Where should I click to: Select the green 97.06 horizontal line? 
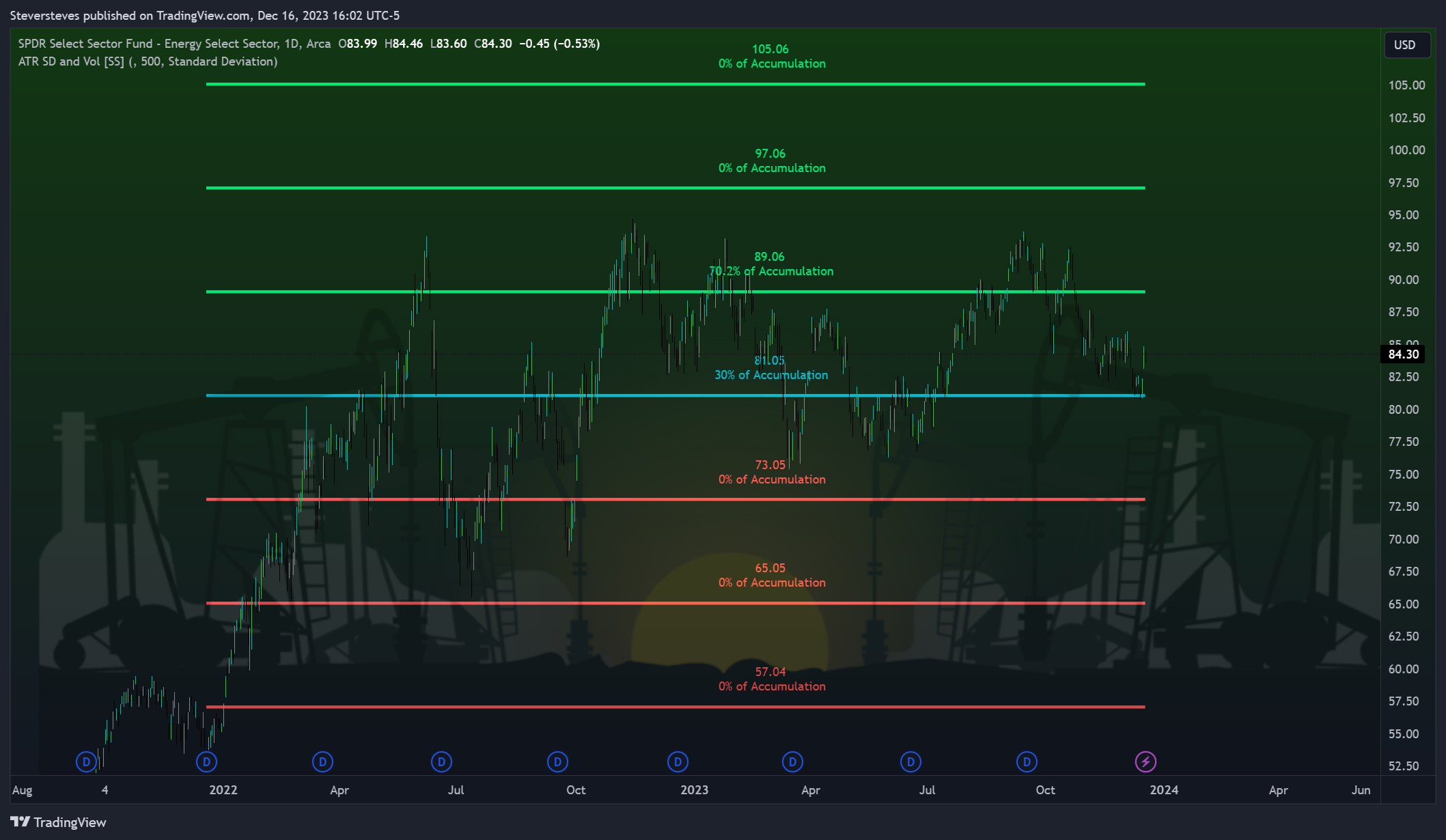click(676, 188)
